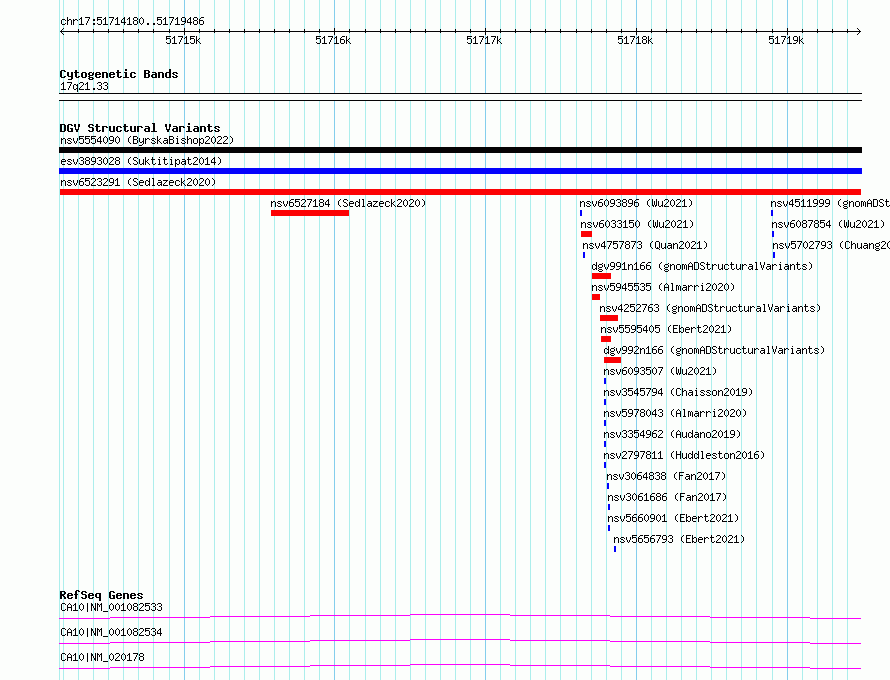This screenshot has width=890, height=680.
Task: Open nsv5595405 (Ebert2021) label
Action: click(x=666, y=329)
